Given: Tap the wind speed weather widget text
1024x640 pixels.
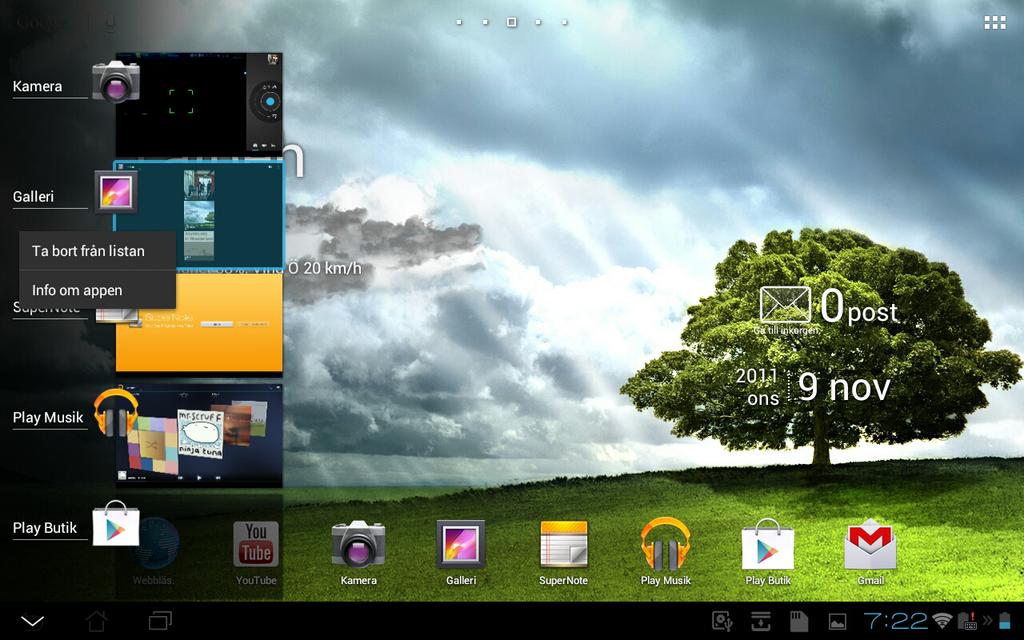Looking at the screenshot, I should tap(325, 268).
